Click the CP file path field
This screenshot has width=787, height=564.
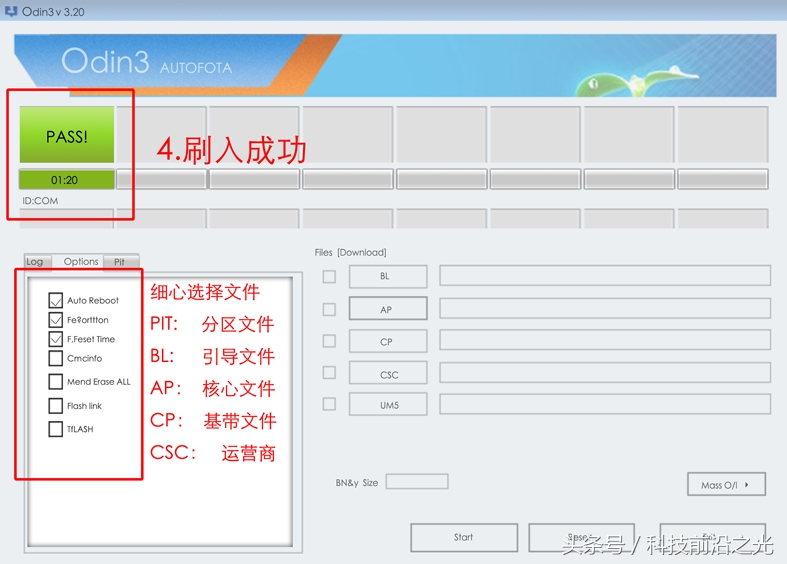pyautogui.click(x=605, y=340)
